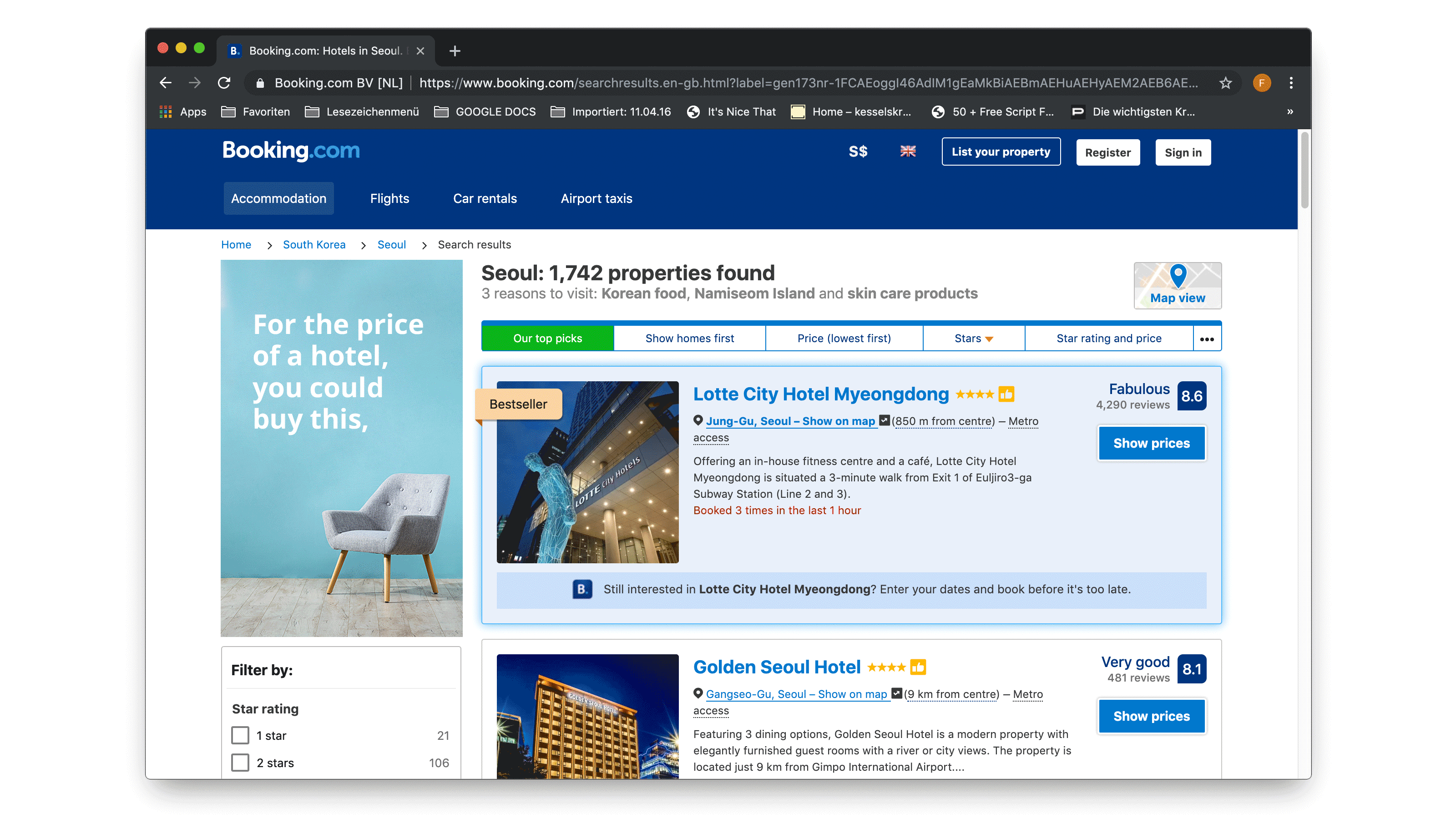Viewport: 1456px width, 819px height.
Task: Show Jung-Gu, Seoul on map
Action: [791, 421]
